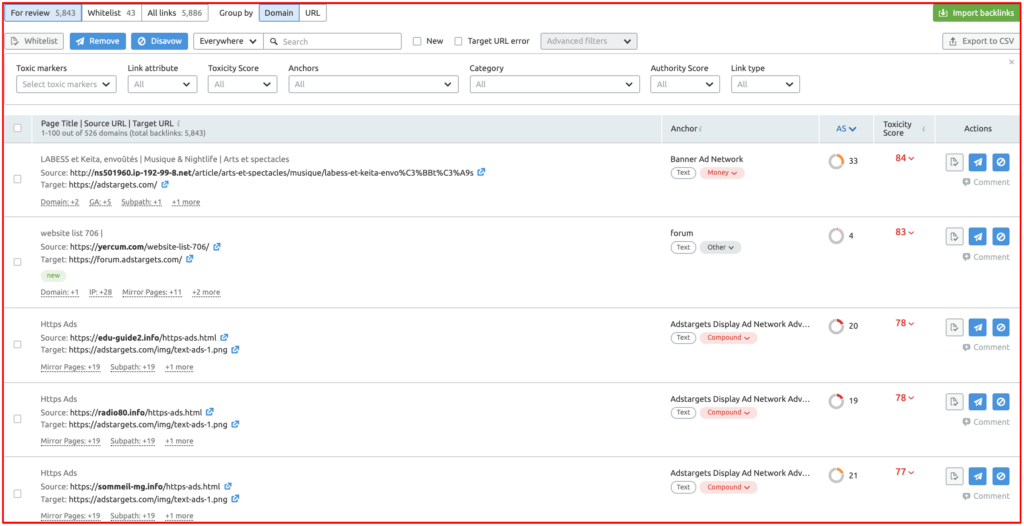Open the Authority Score filter dropdown
The height and width of the screenshot is (526, 1024).
(685, 84)
